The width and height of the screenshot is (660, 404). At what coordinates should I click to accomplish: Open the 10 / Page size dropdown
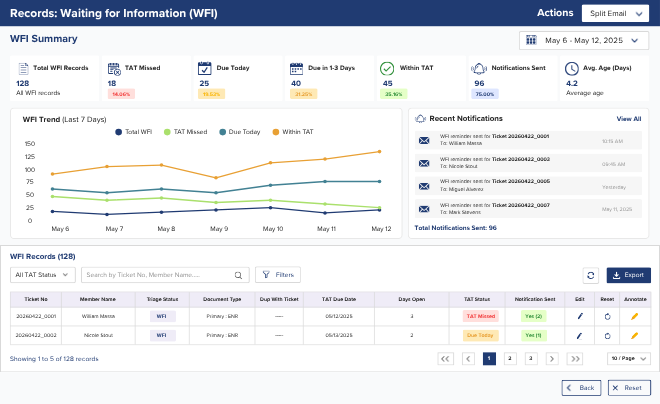pyautogui.click(x=628, y=359)
